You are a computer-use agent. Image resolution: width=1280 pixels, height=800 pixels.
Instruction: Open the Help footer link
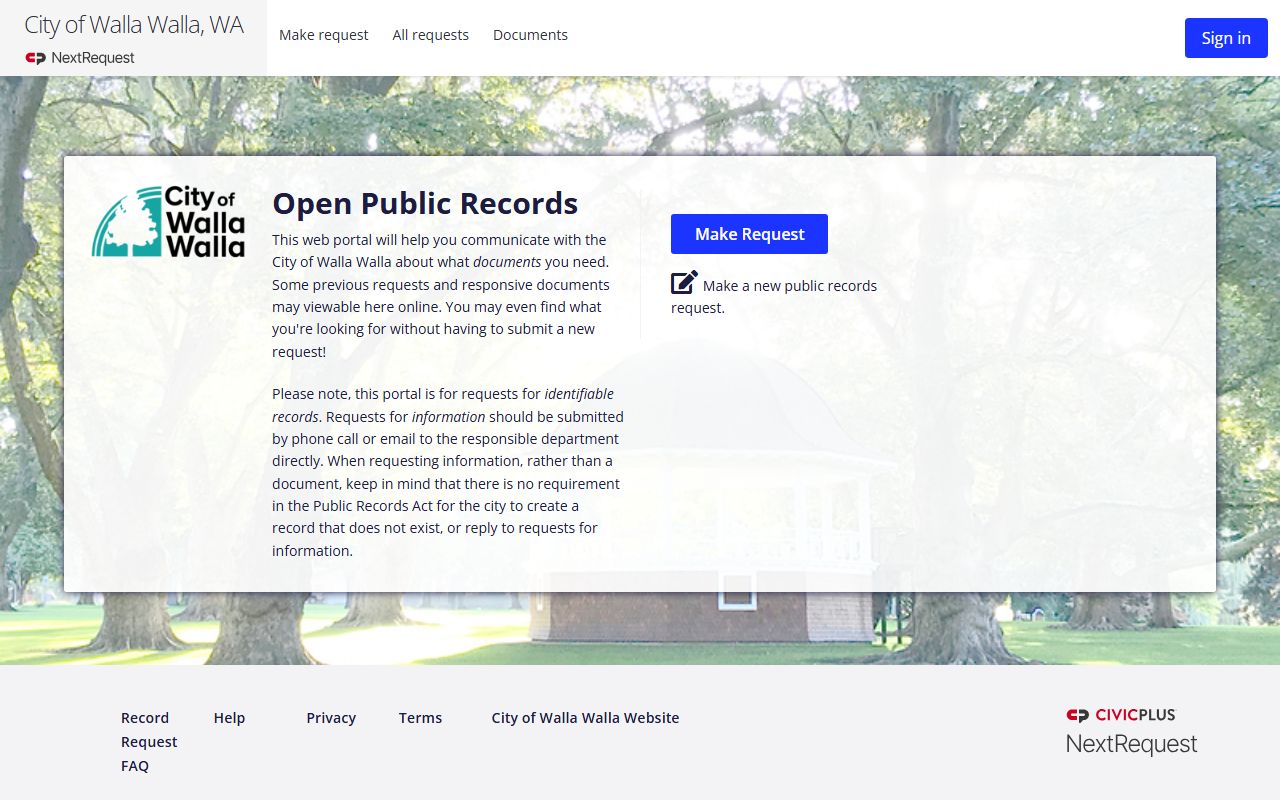229,718
